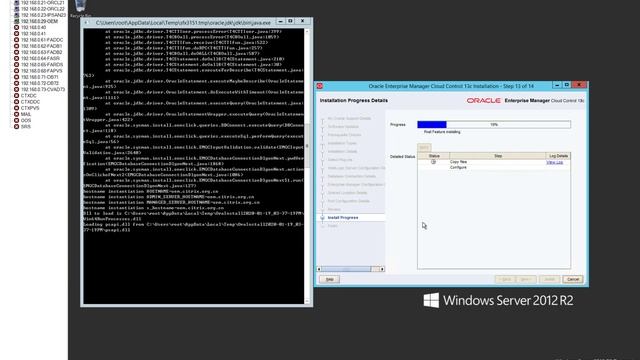
Task: Click the Status column header
Action: tap(434, 156)
